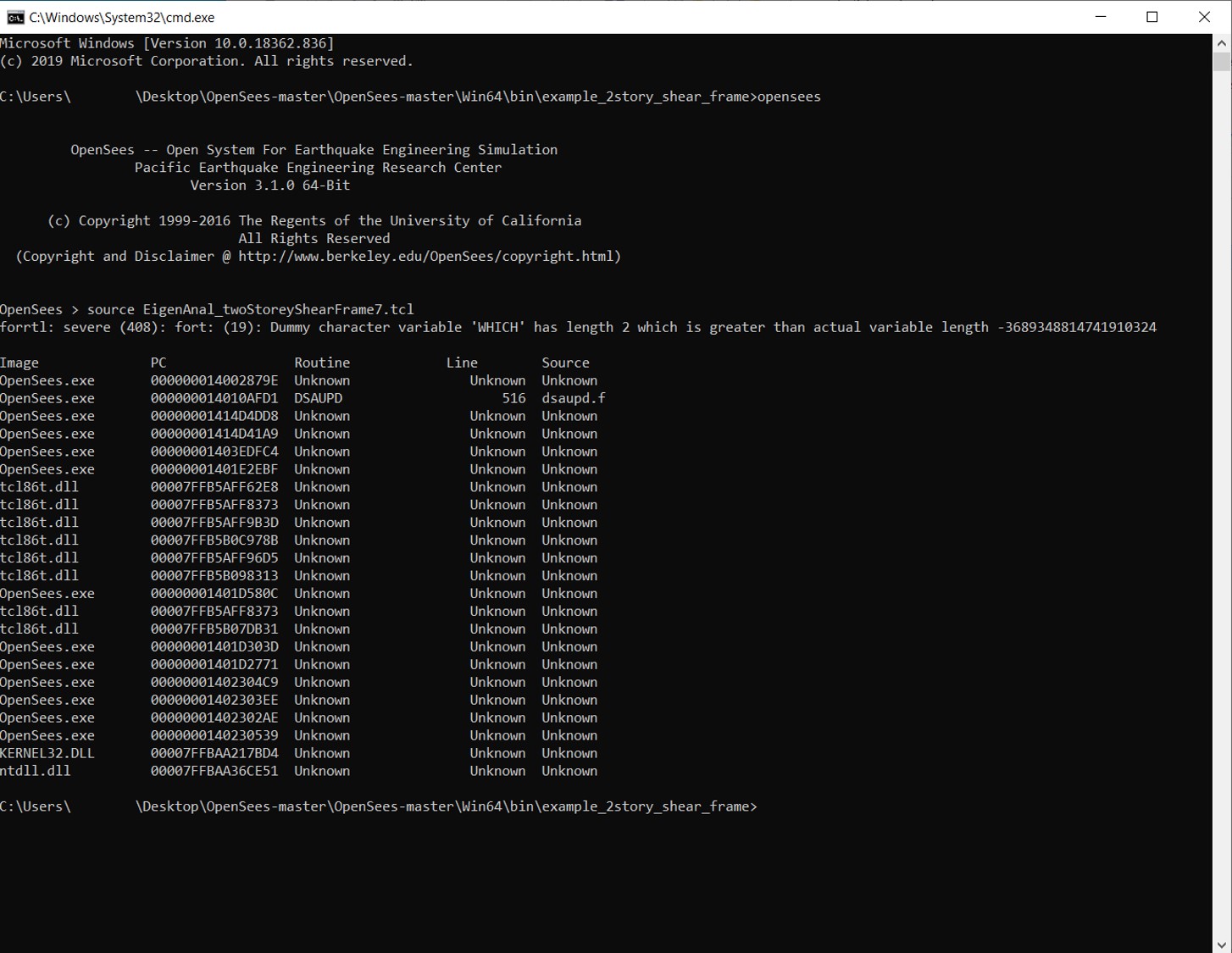This screenshot has width=1232, height=953.
Task: Select the forrtl severe error message line
Action: pos(576,326)
